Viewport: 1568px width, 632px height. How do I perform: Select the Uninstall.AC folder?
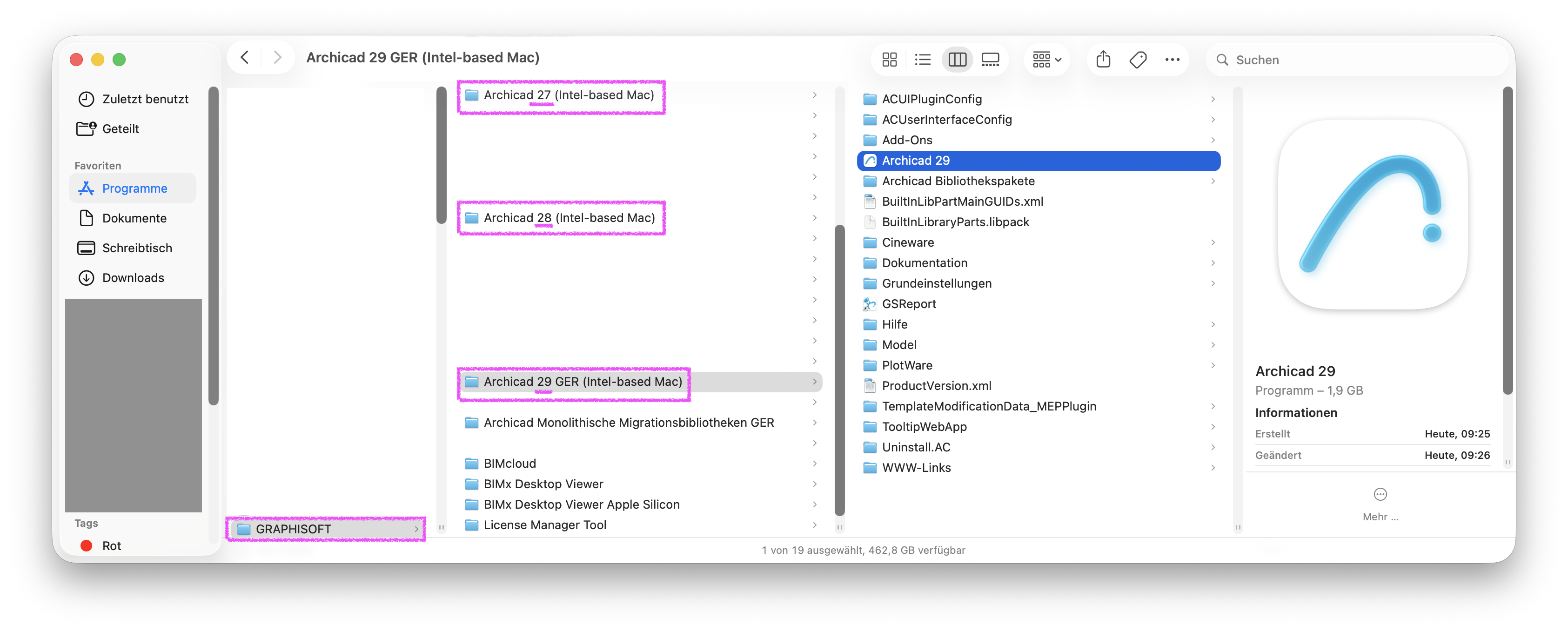coord(1039,448)
